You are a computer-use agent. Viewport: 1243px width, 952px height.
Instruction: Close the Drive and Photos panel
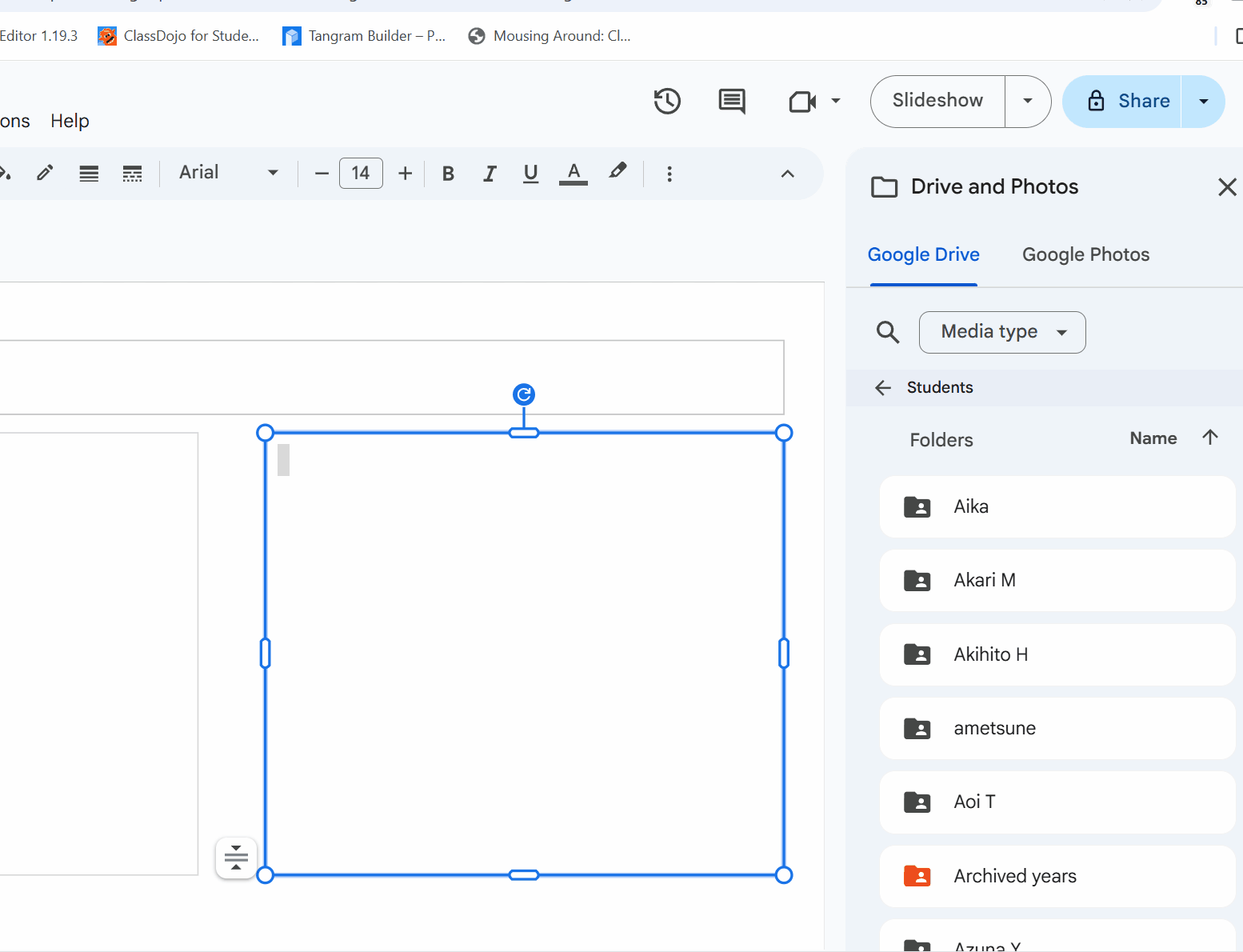pyautogui.click(x=1227, y=187)
